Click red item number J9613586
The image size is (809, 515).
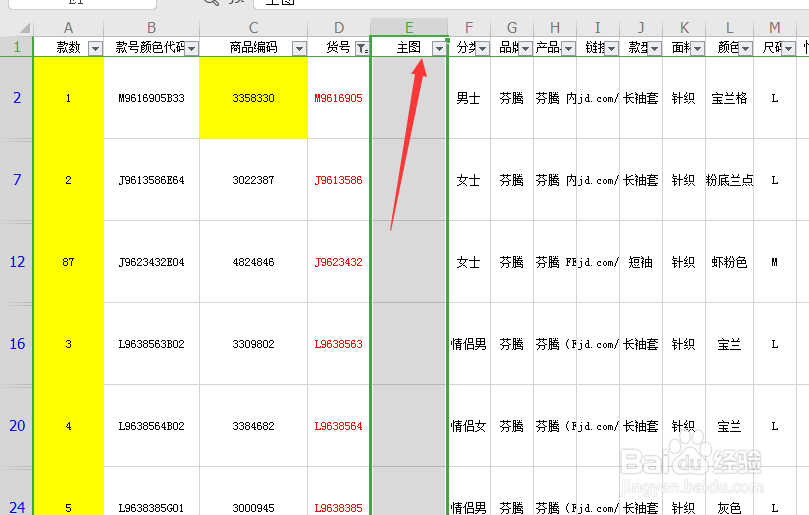pos(338,180)
